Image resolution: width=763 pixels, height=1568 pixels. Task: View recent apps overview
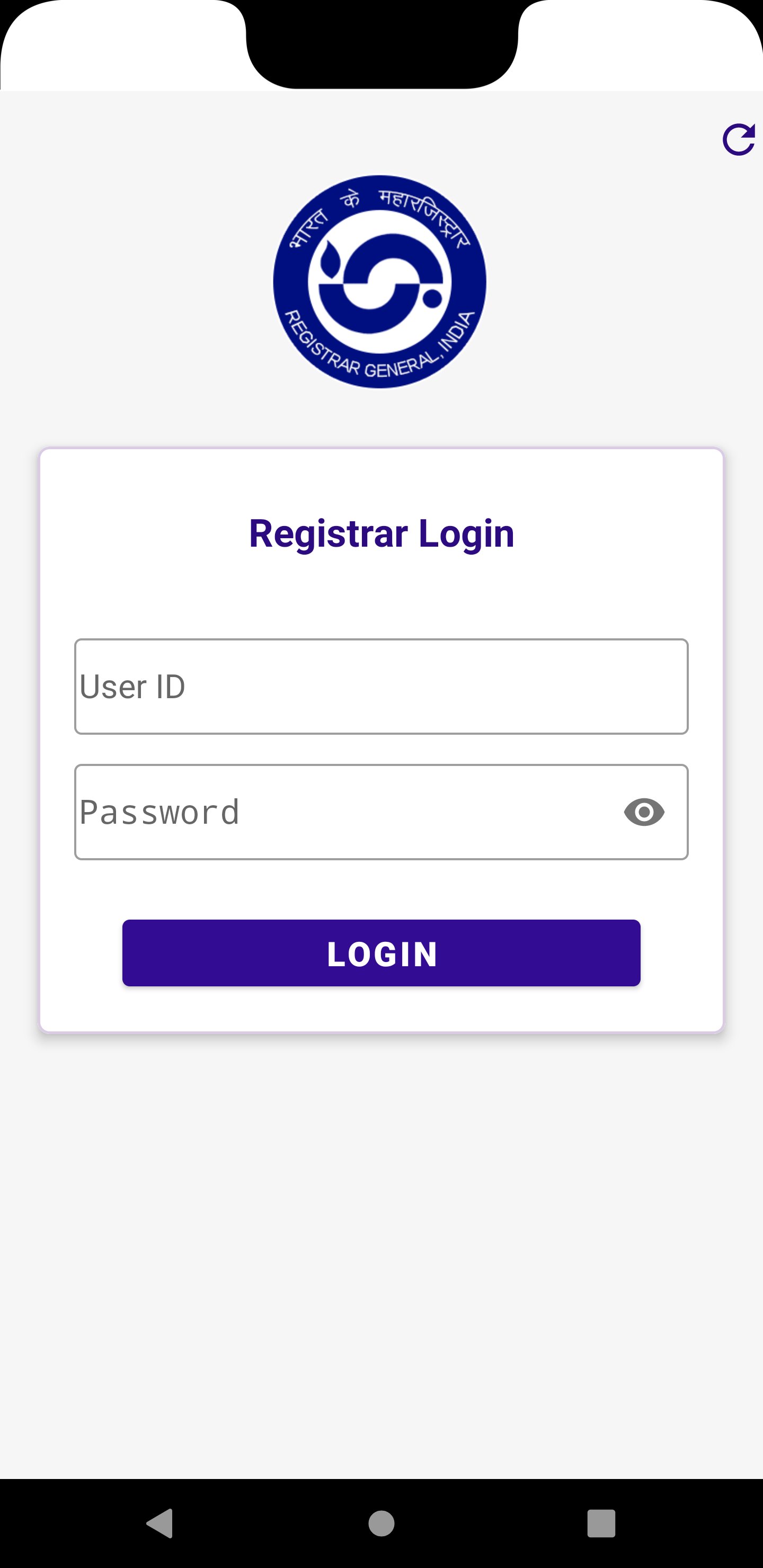click(601, 1523)
